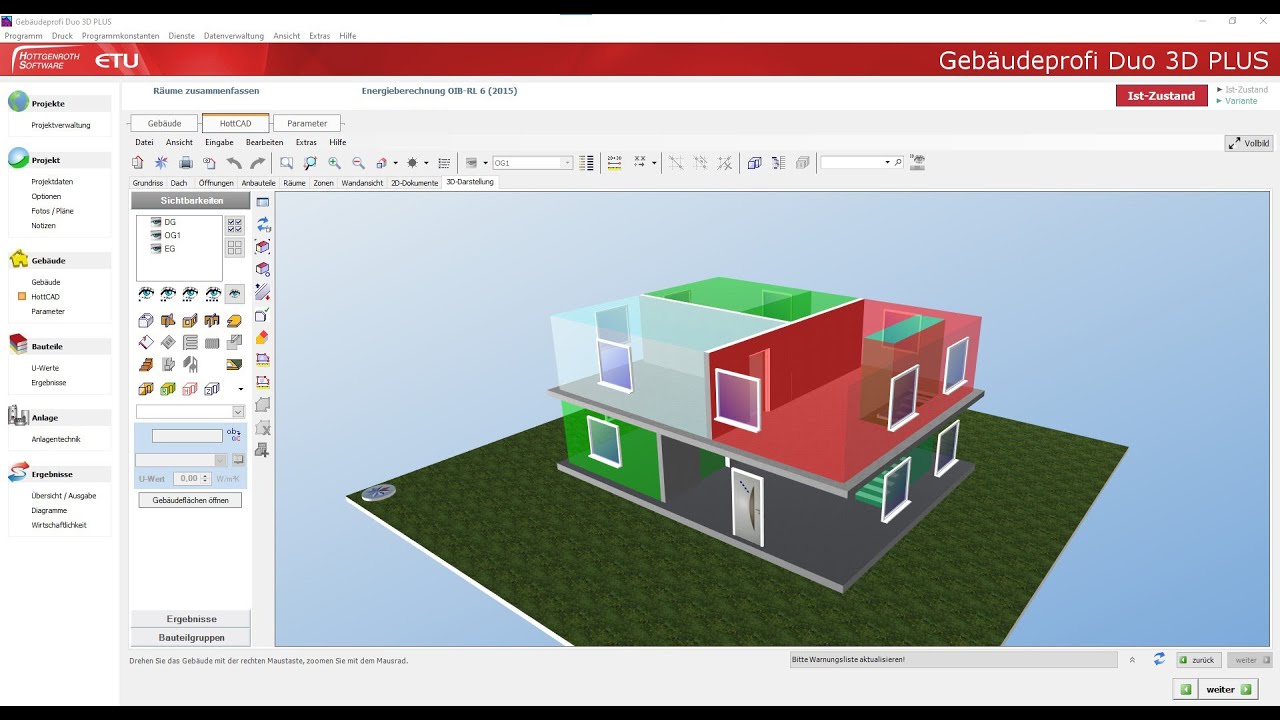Toggle the second eye visibility preset

[168, 293]
